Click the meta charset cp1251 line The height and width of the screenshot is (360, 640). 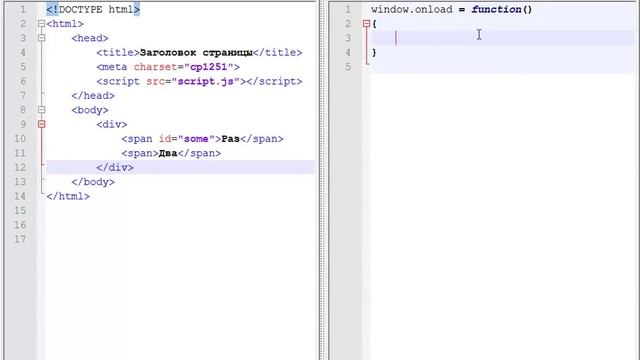168,67
